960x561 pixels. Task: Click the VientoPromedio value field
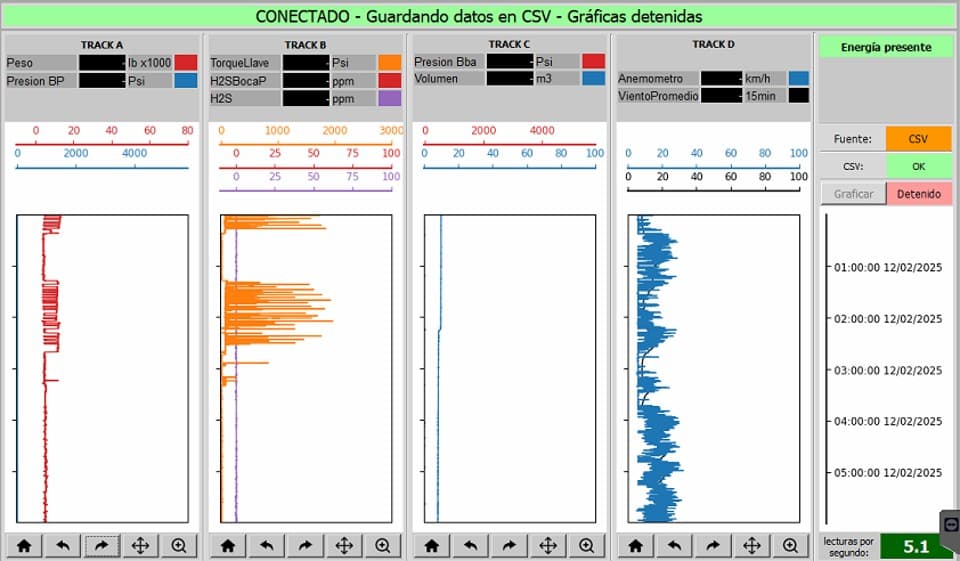(722, 96)
